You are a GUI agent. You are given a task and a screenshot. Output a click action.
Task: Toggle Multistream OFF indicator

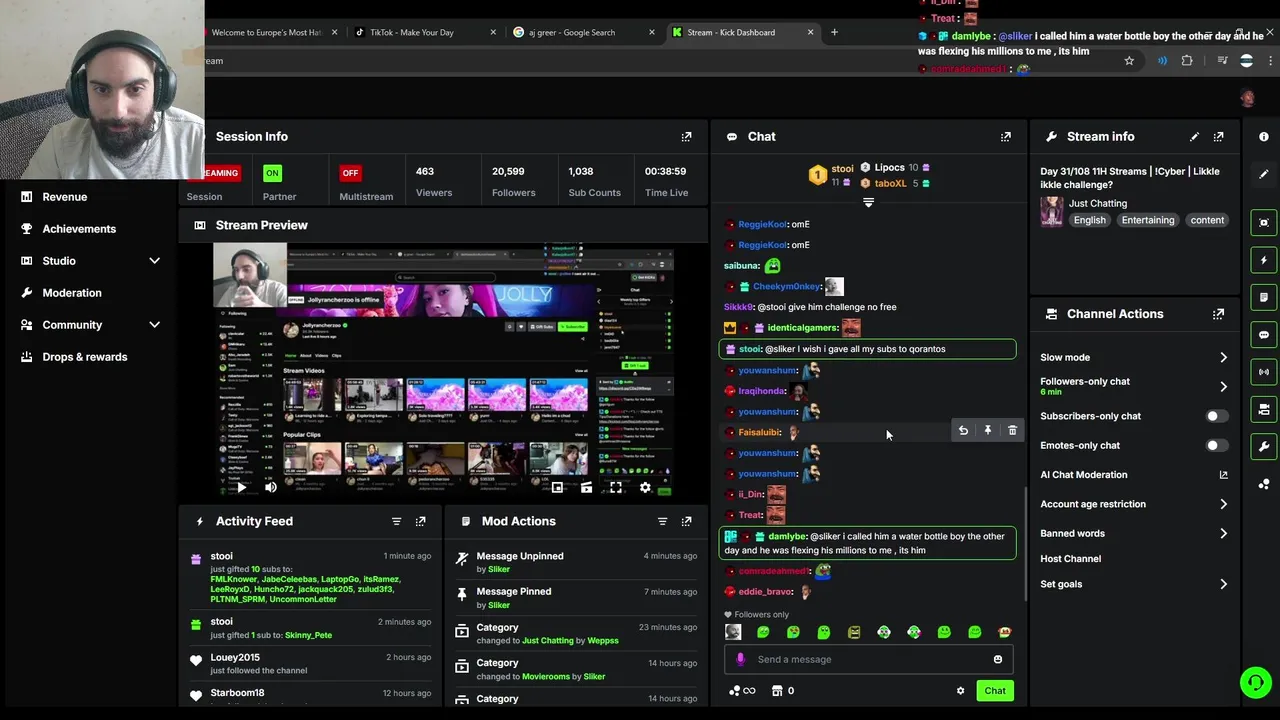(350, 173)
